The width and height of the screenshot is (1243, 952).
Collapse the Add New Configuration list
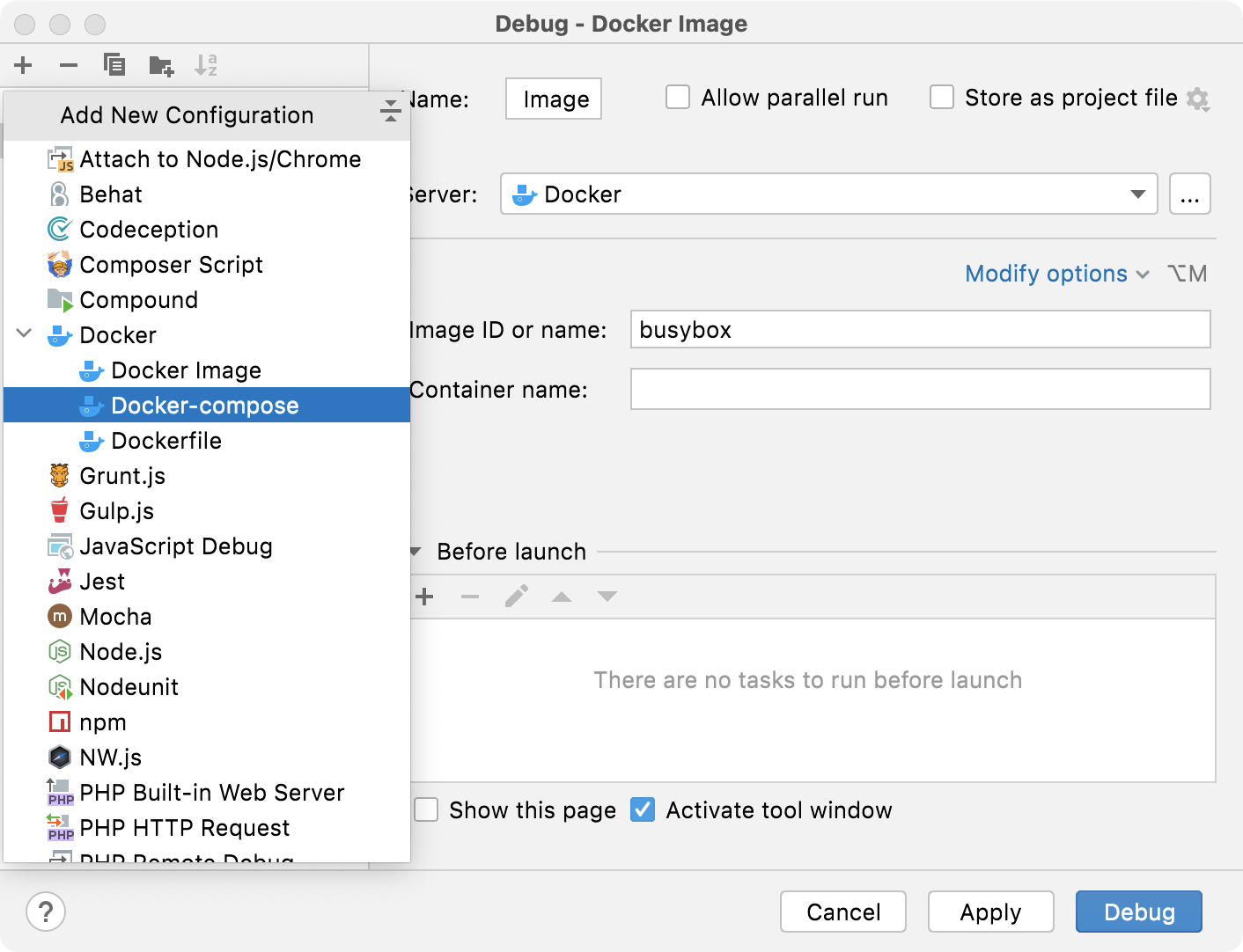coord(391,111)
